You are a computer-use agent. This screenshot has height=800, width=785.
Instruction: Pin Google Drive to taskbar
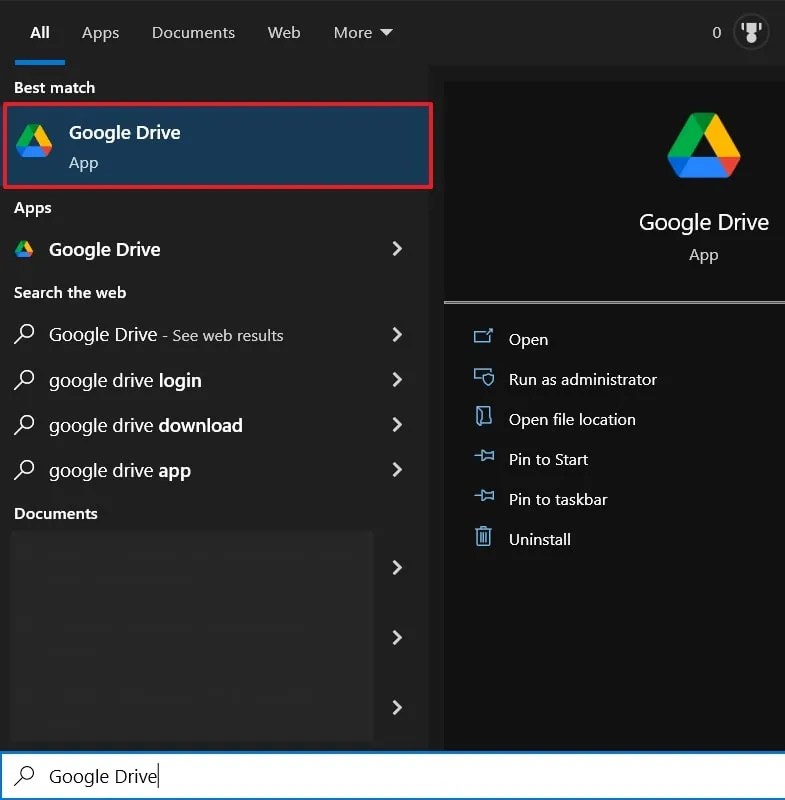tap(553, 499)
